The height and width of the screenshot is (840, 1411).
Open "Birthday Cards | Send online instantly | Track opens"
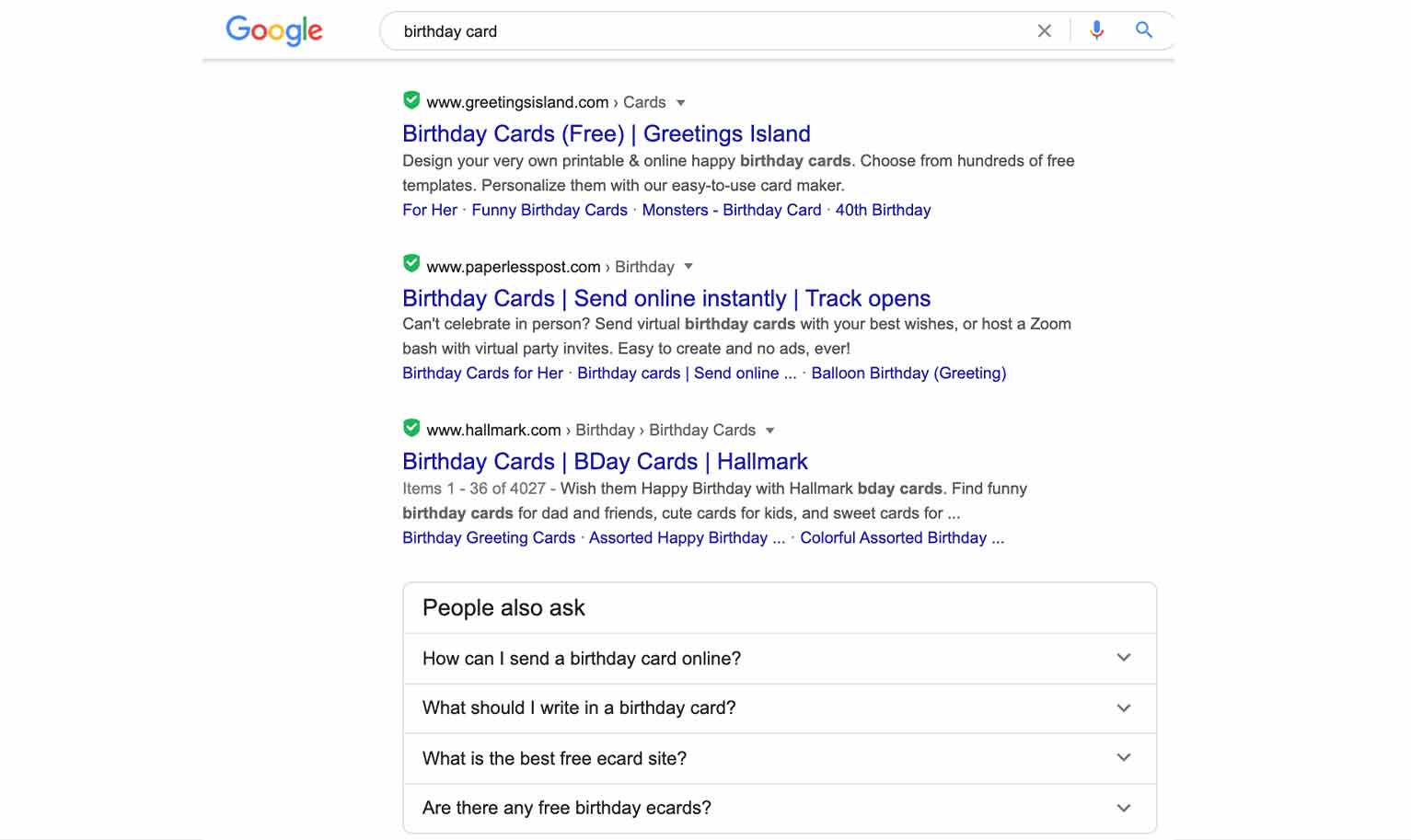[x=666, y=298]
